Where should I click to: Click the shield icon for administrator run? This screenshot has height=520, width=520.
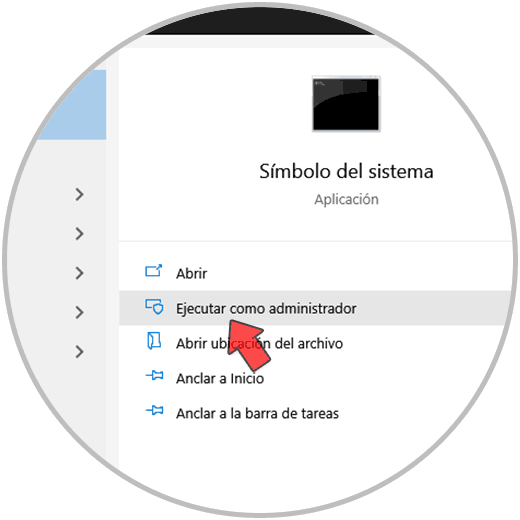[154, 307]
